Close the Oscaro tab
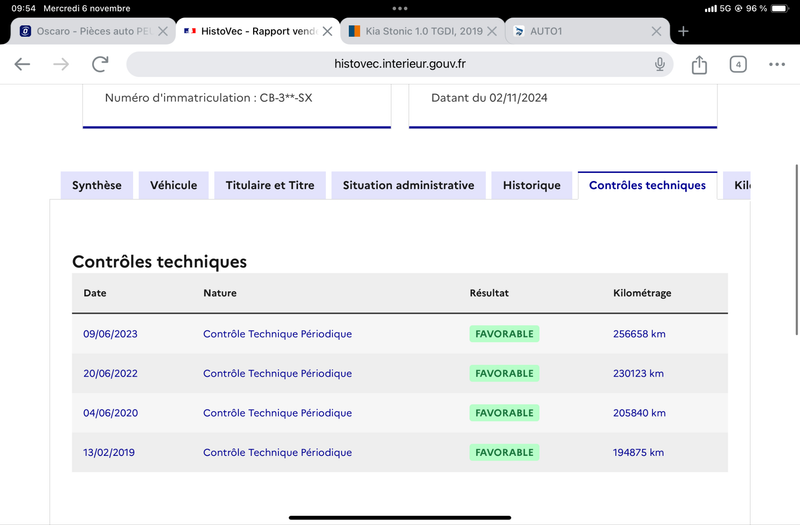Viewport: 800px width, 525px height. [x=163, y=31]
